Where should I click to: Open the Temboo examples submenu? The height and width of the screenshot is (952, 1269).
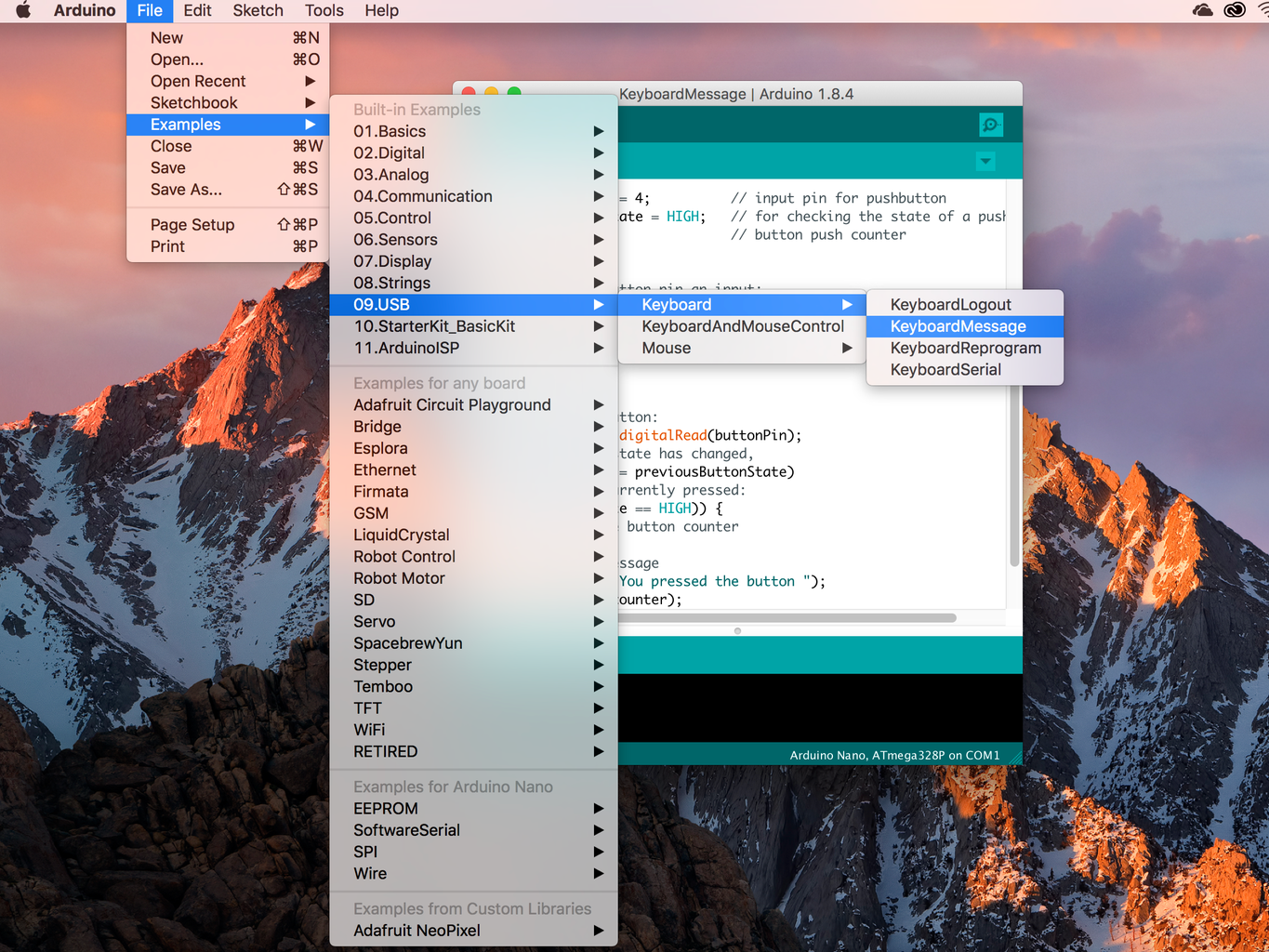(473, 687)
